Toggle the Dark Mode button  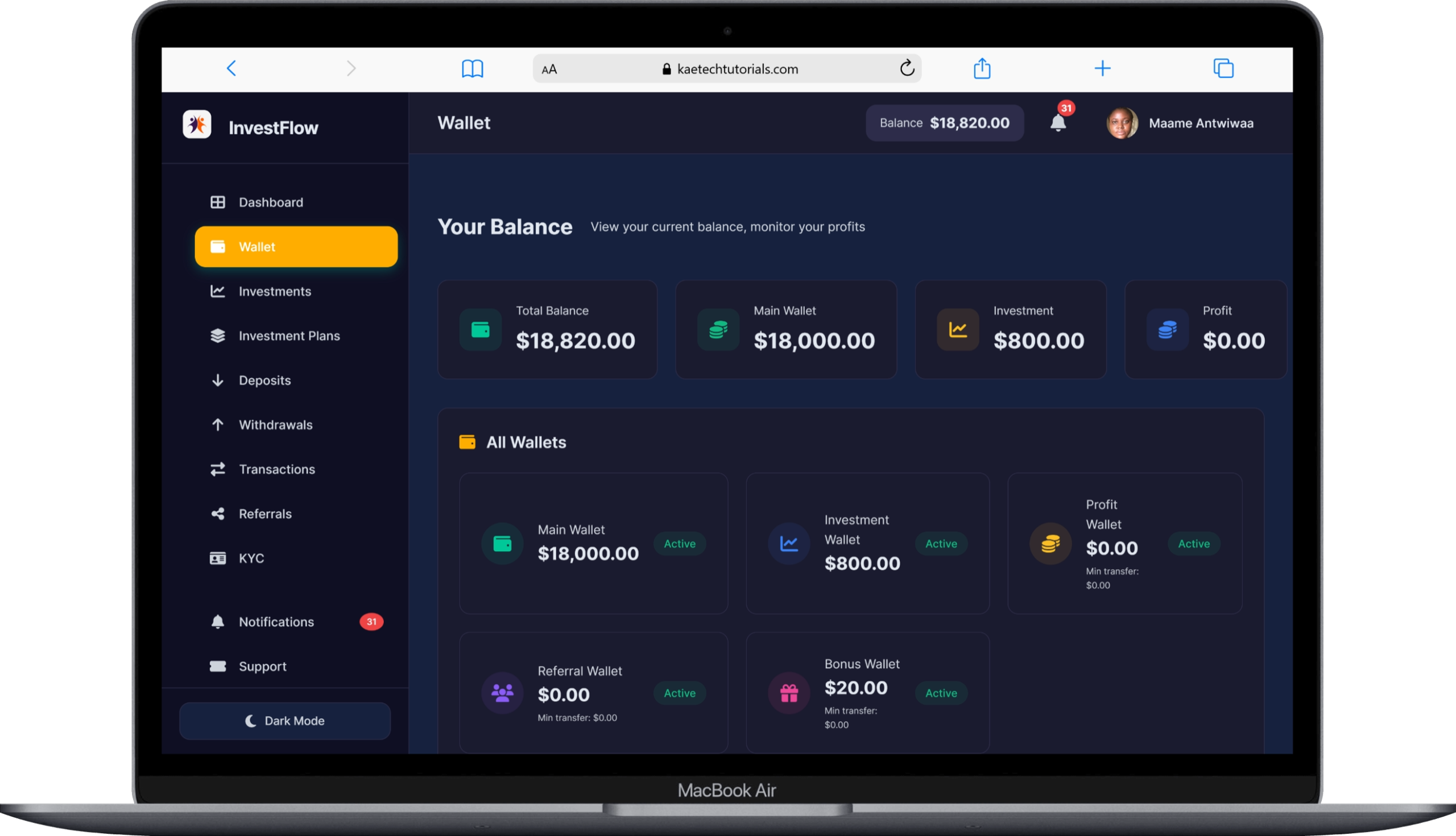[x=285, y=721]
